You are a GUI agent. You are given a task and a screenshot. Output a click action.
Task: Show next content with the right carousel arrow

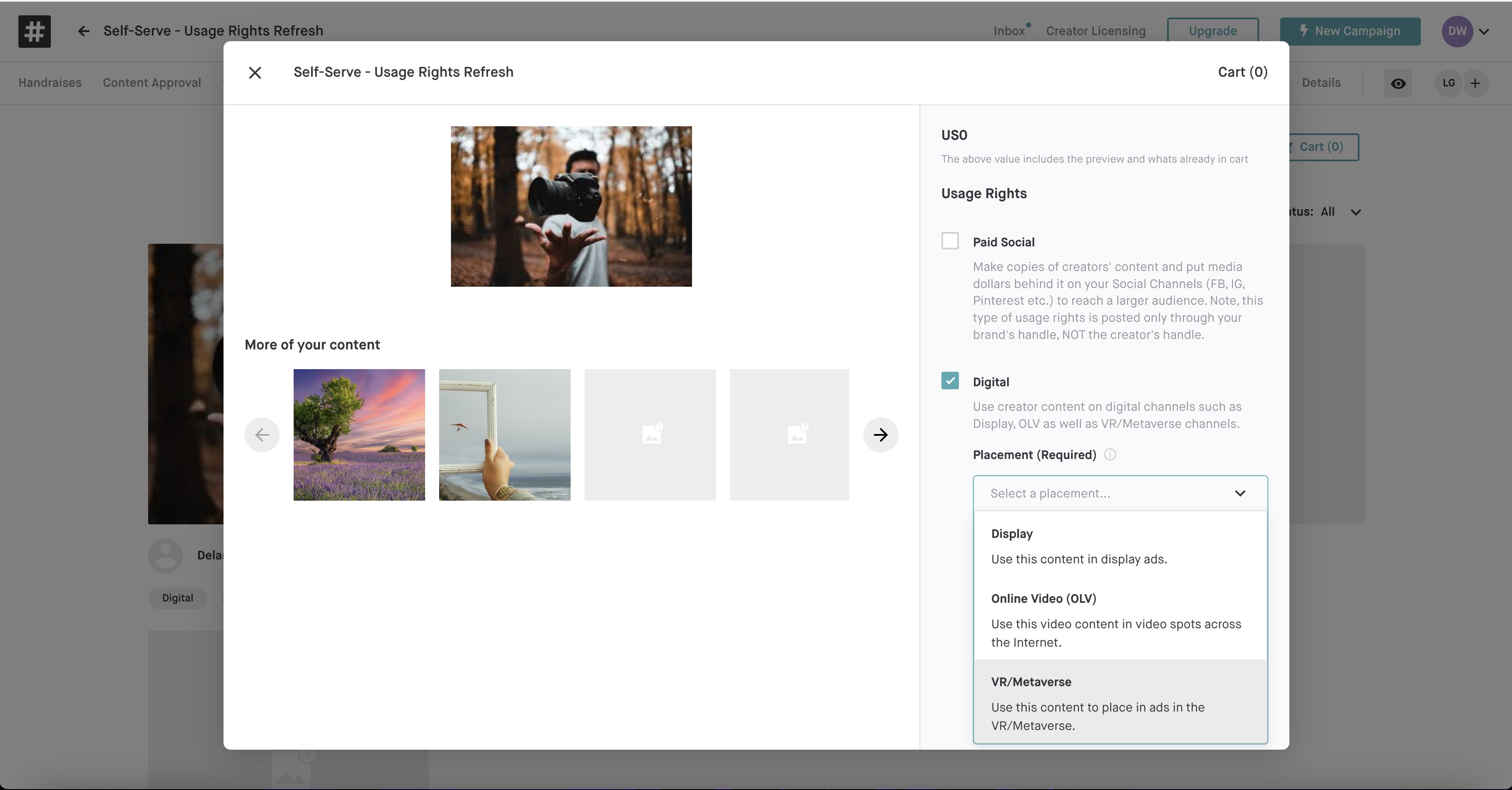(x=880, y=434)
